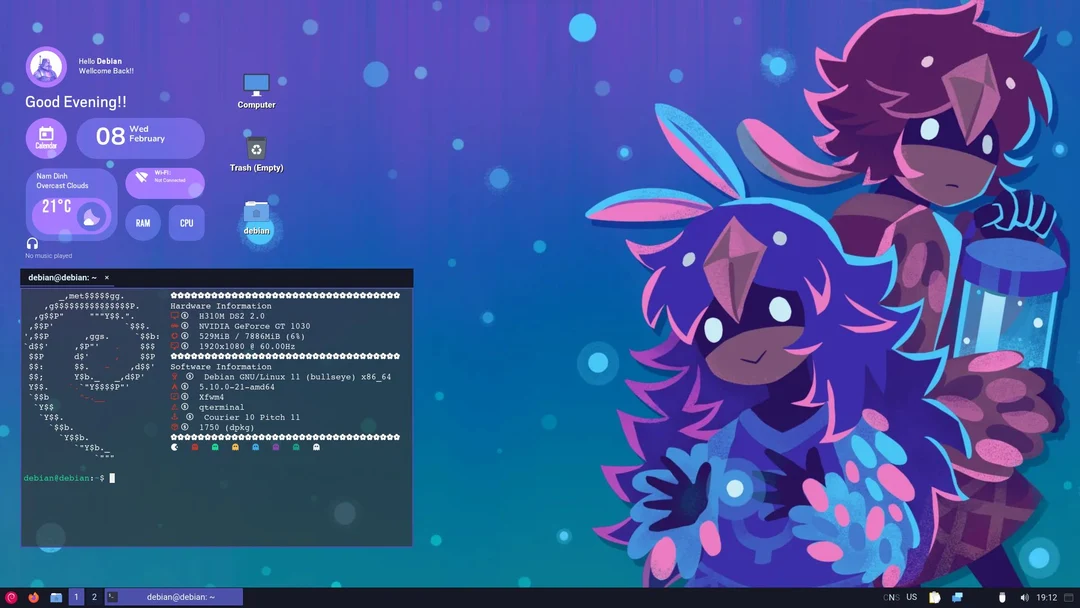Open the Trash (Empty) on the desktop
Screen dimensions: 1080x608
[256, 150]
